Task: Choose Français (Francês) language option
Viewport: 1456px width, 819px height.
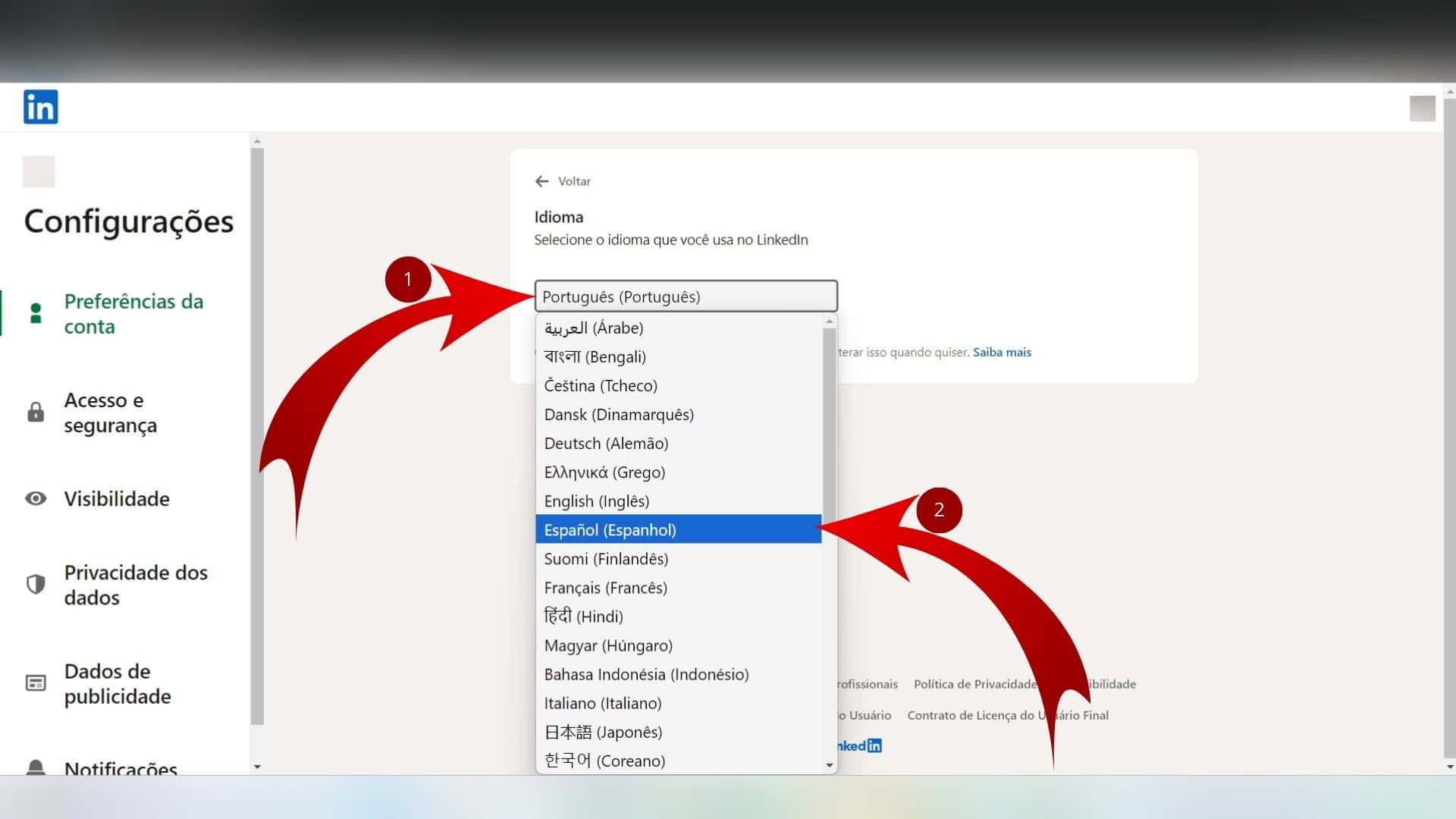Action: [679, 587]
